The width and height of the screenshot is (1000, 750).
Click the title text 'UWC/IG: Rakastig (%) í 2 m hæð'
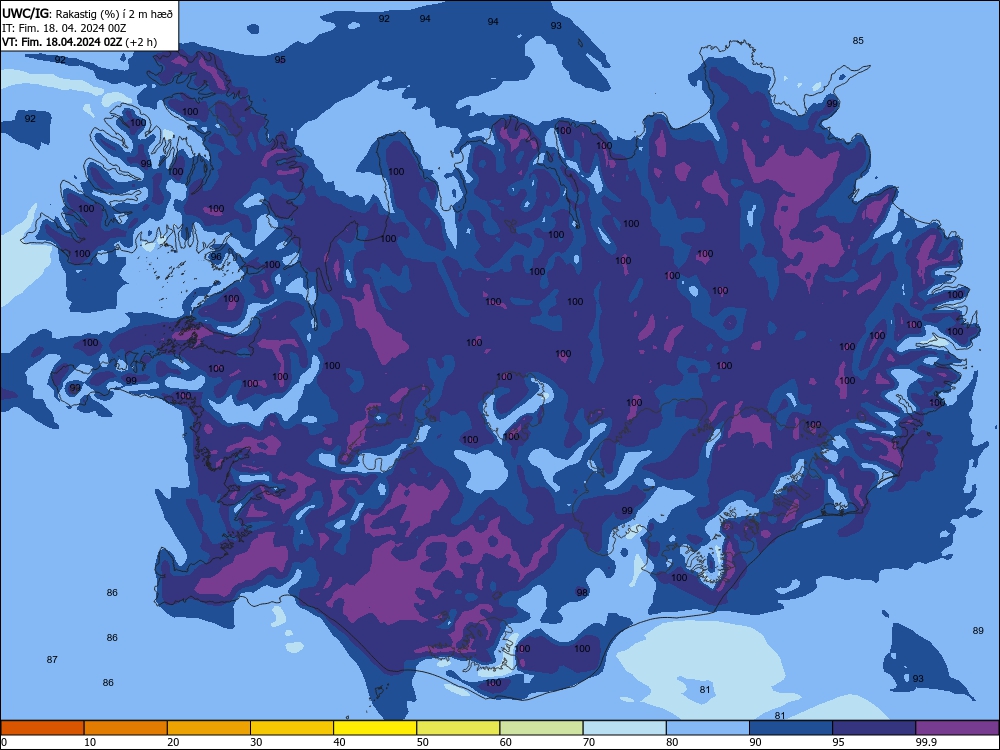87,13
